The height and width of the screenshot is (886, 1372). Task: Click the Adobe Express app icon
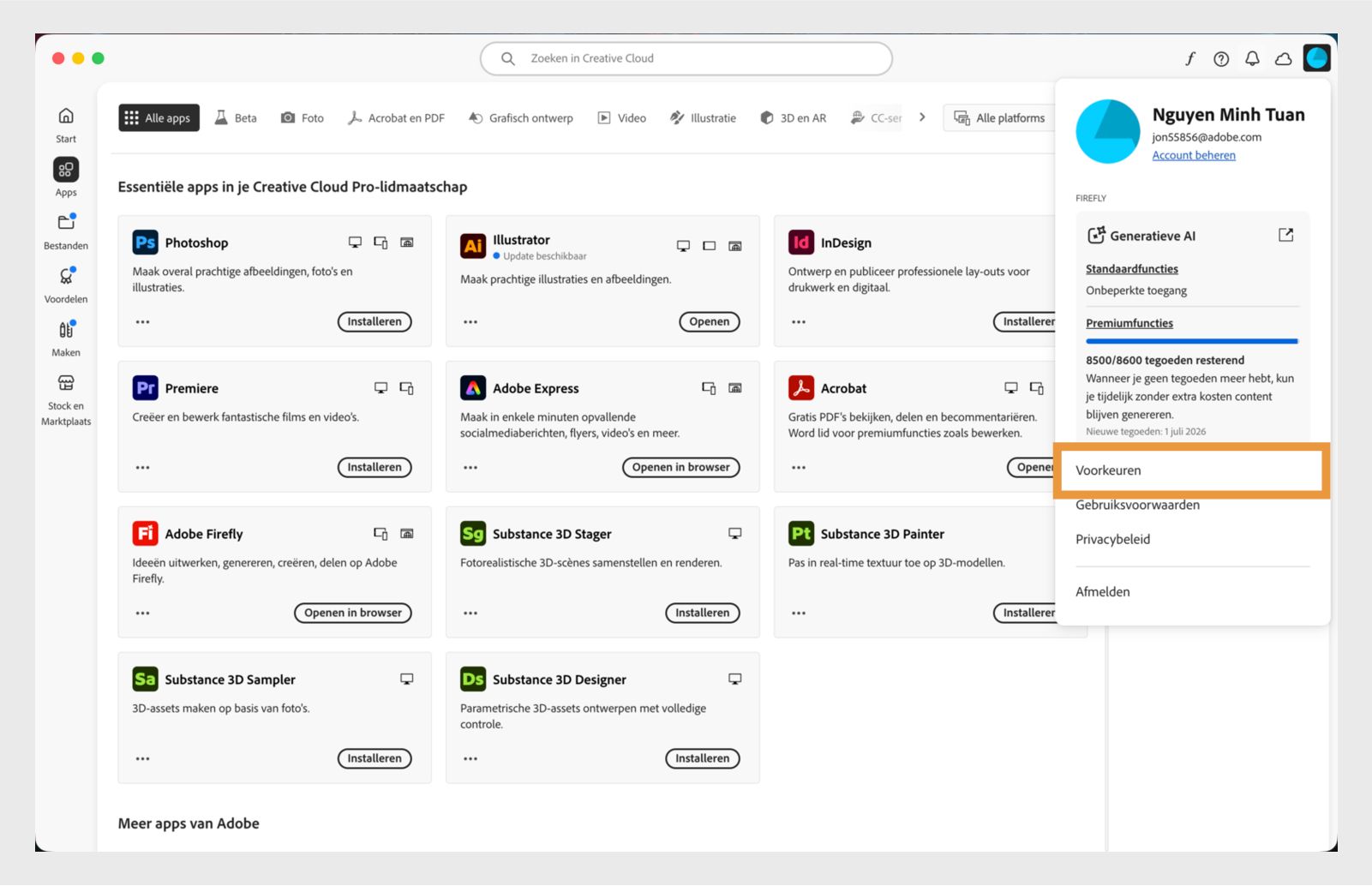[x=473, y=388]
